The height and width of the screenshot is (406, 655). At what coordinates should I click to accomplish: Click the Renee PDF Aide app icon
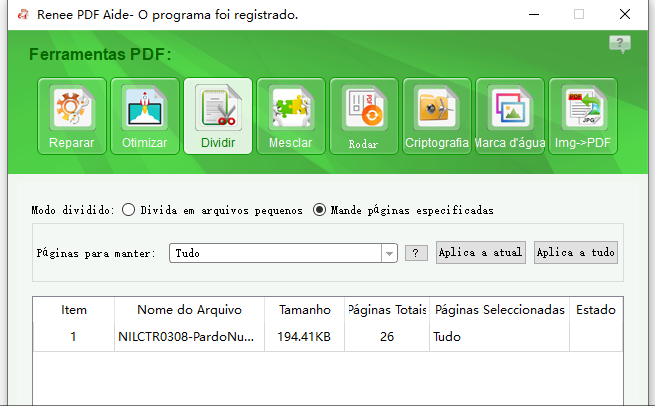pyautogui.click(x=23, y=15)
